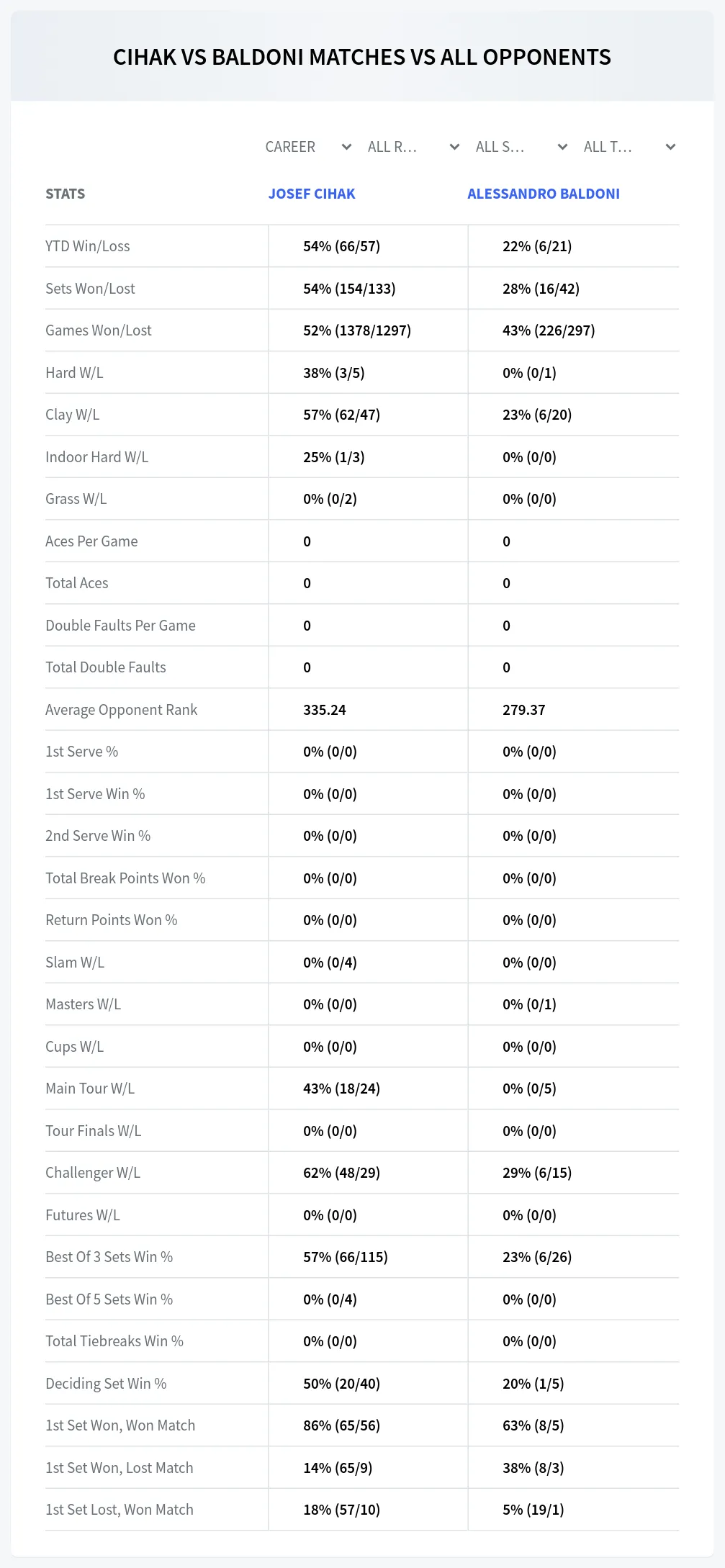Click Cihak's average opponent rank 335.24
Viewport: 725px width, 1568px height.
click(x=325, y=710)
